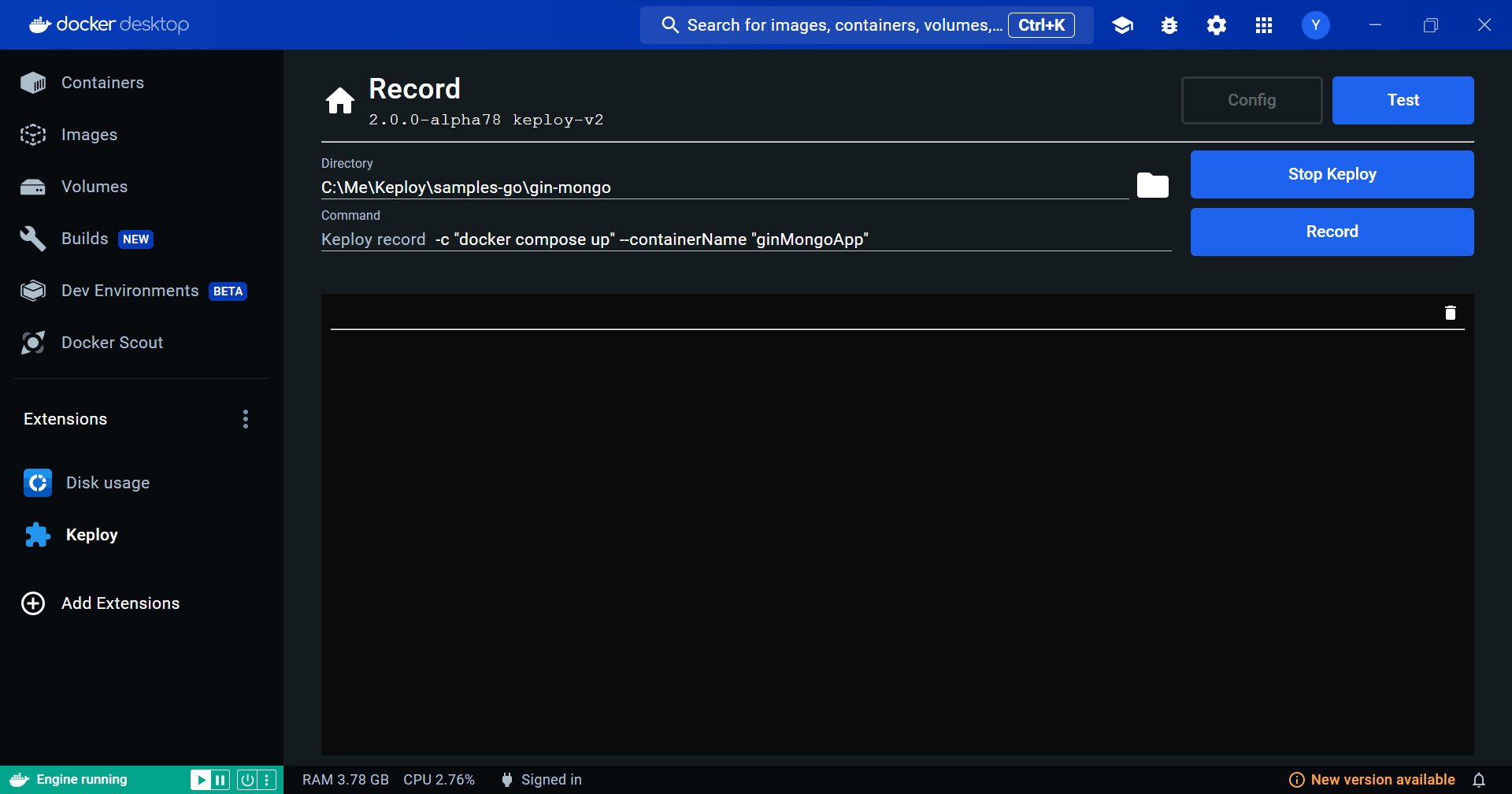Open Troubleshoot bug icon
This screenshot has width=1512, height=794.
(1169, 25)
